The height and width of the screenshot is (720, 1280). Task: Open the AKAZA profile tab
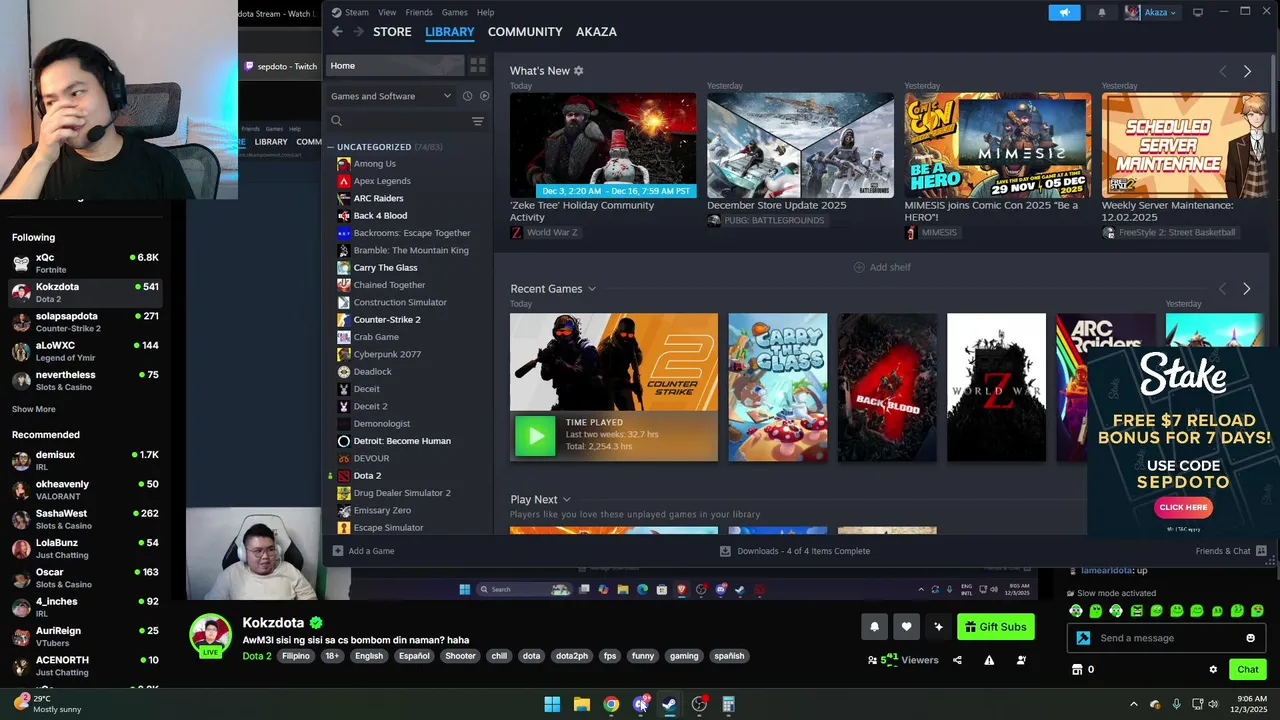point(596,32)
